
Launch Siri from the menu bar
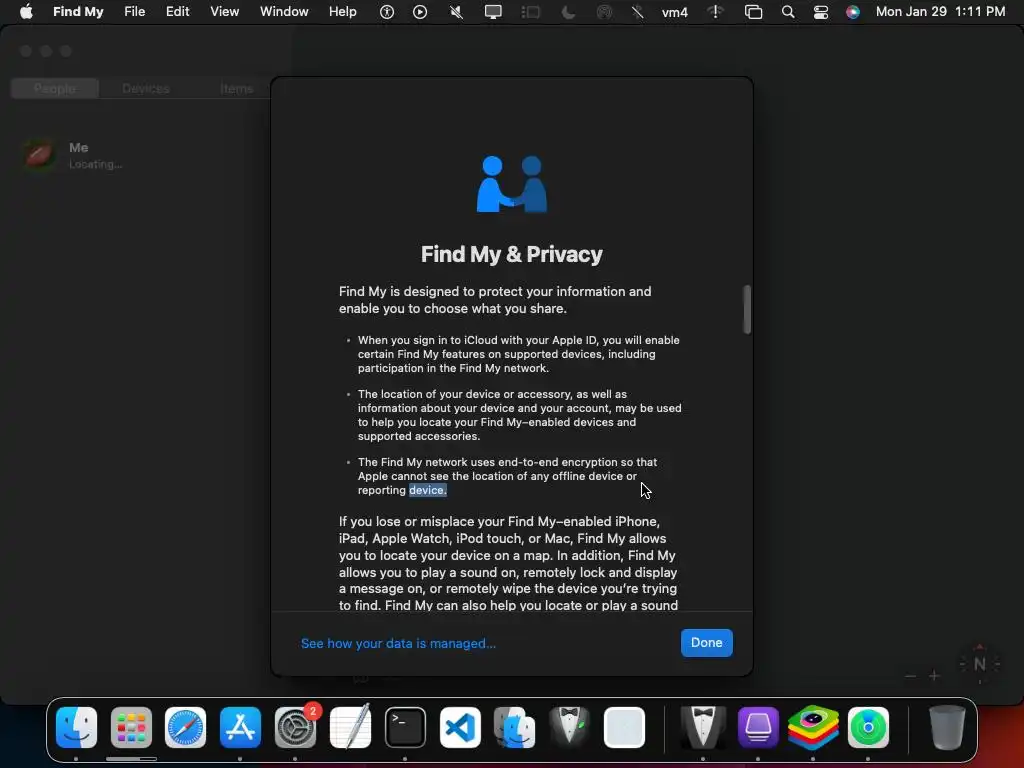853,12
